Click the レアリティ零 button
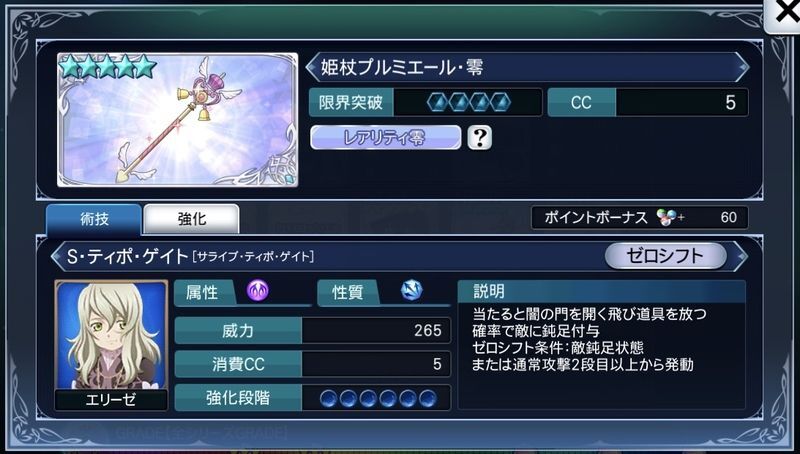This screenshot has width=800, height=454. [386, 138]
